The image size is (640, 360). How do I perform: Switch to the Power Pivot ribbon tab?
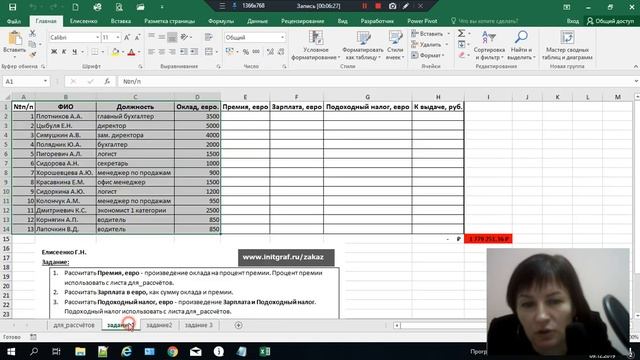(422, 21)
